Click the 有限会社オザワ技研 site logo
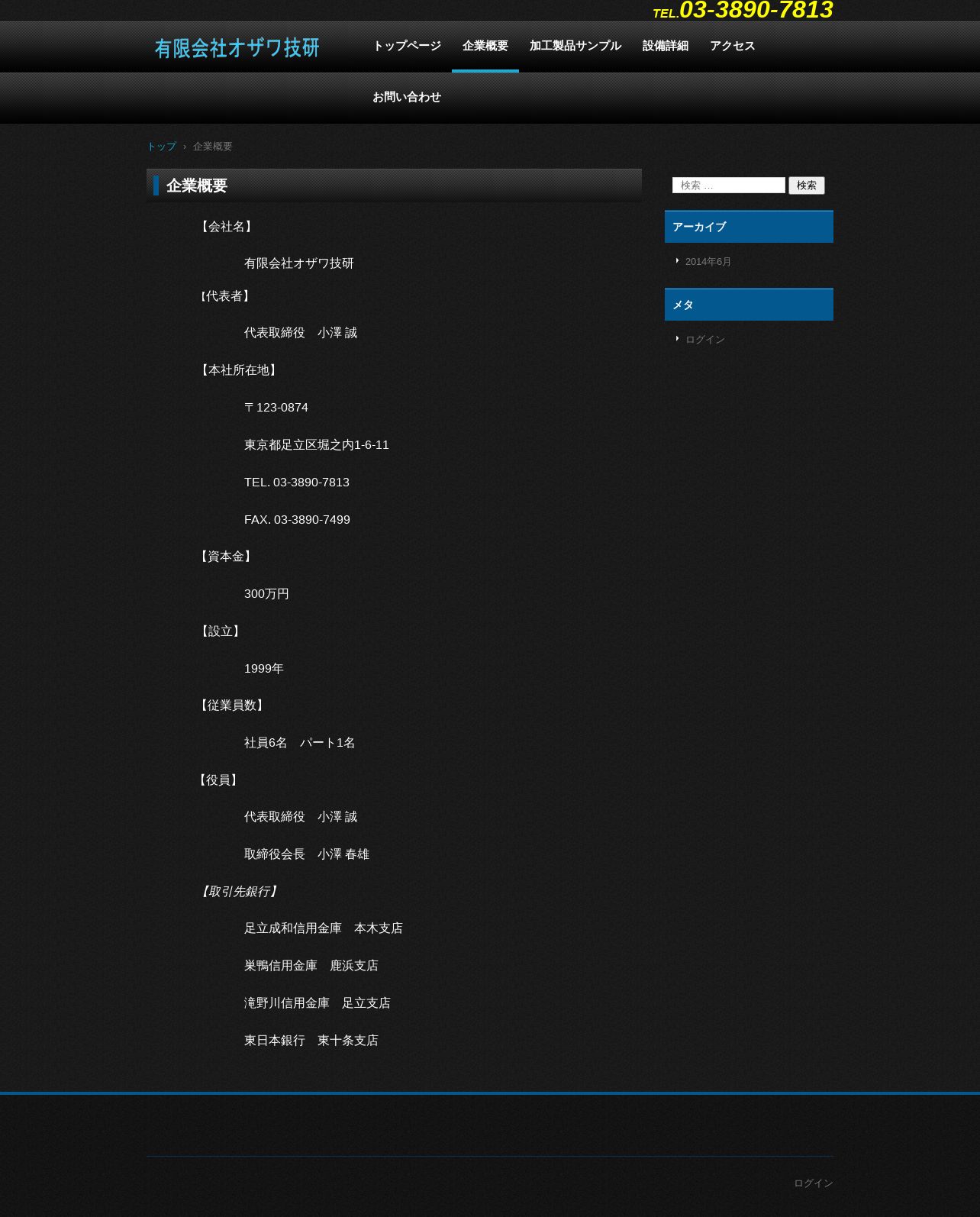The height and width of the screenshot is (1217, 980). click(237, 48)
